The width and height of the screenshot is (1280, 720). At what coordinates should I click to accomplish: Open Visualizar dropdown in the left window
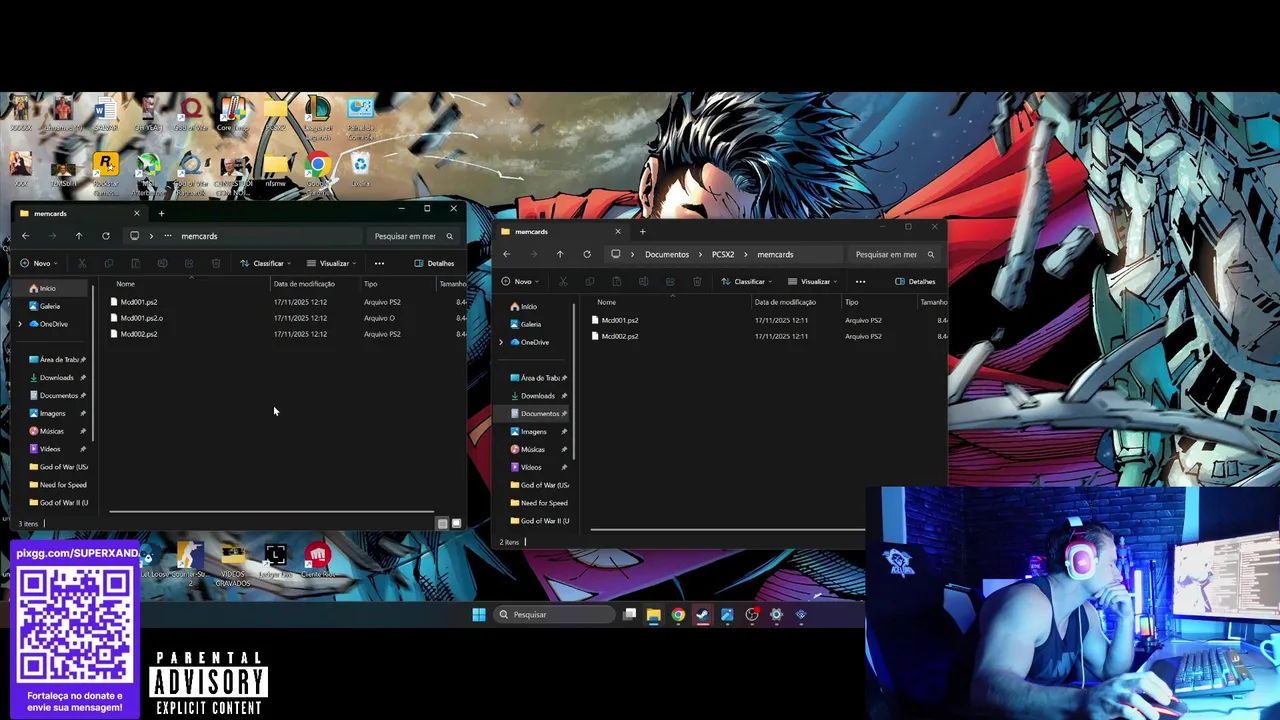[332, 263]
